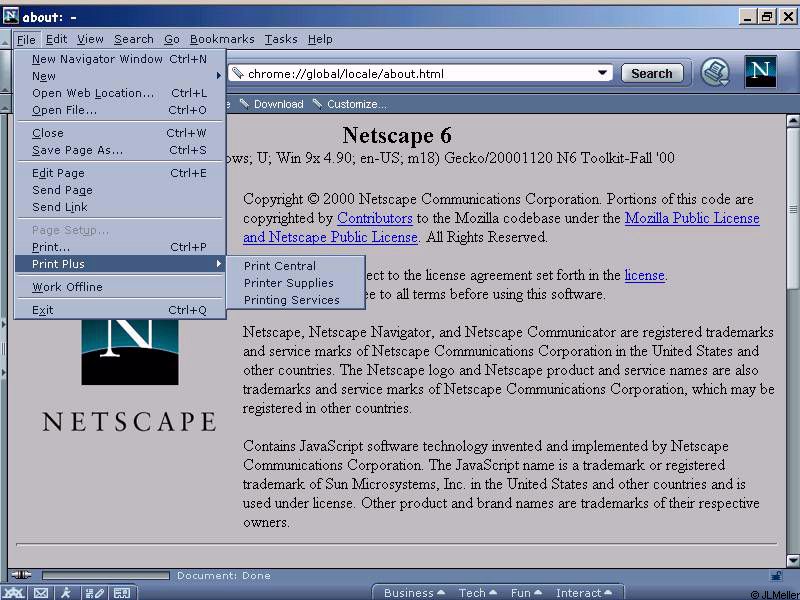This screenshot has height=600, width=800.
Task: Choose Close in the File menu
Action: click(120, 133)
